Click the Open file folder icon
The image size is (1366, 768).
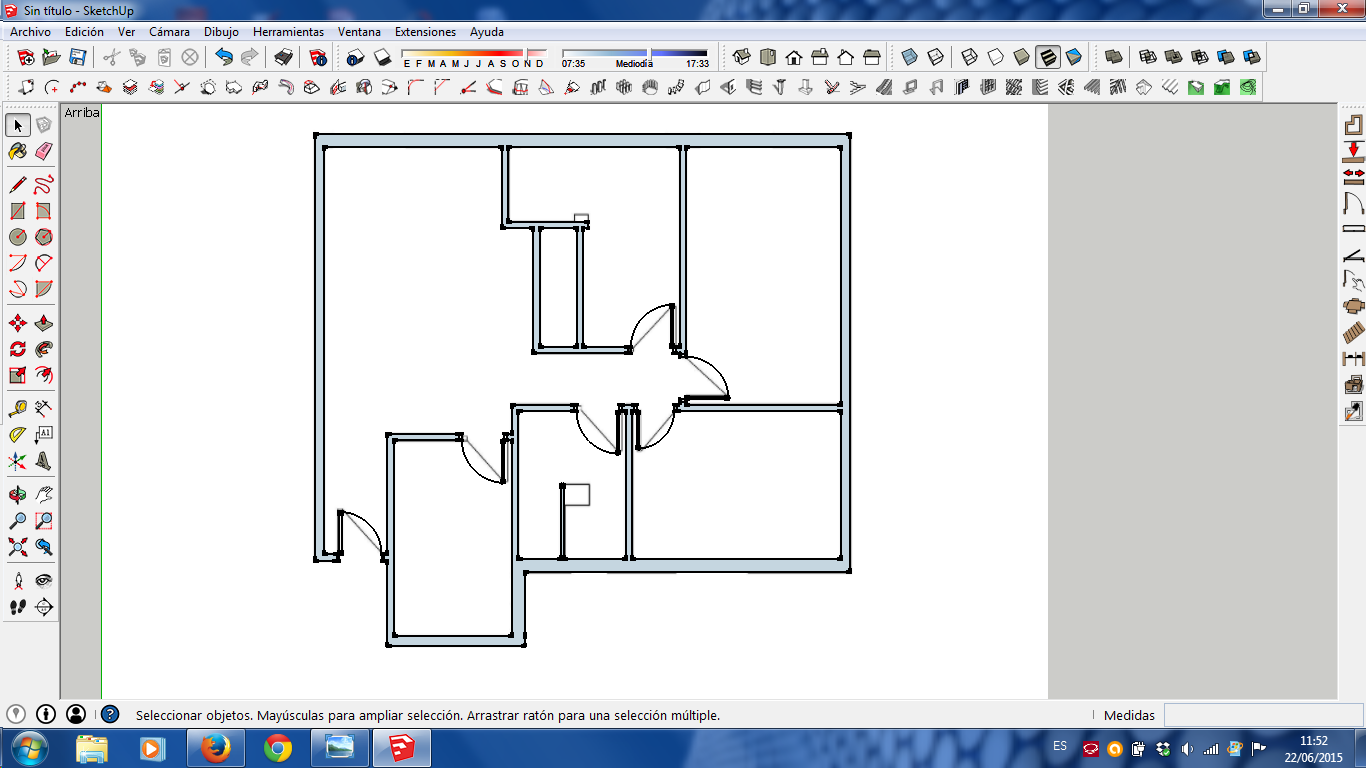tap(51, 57)
